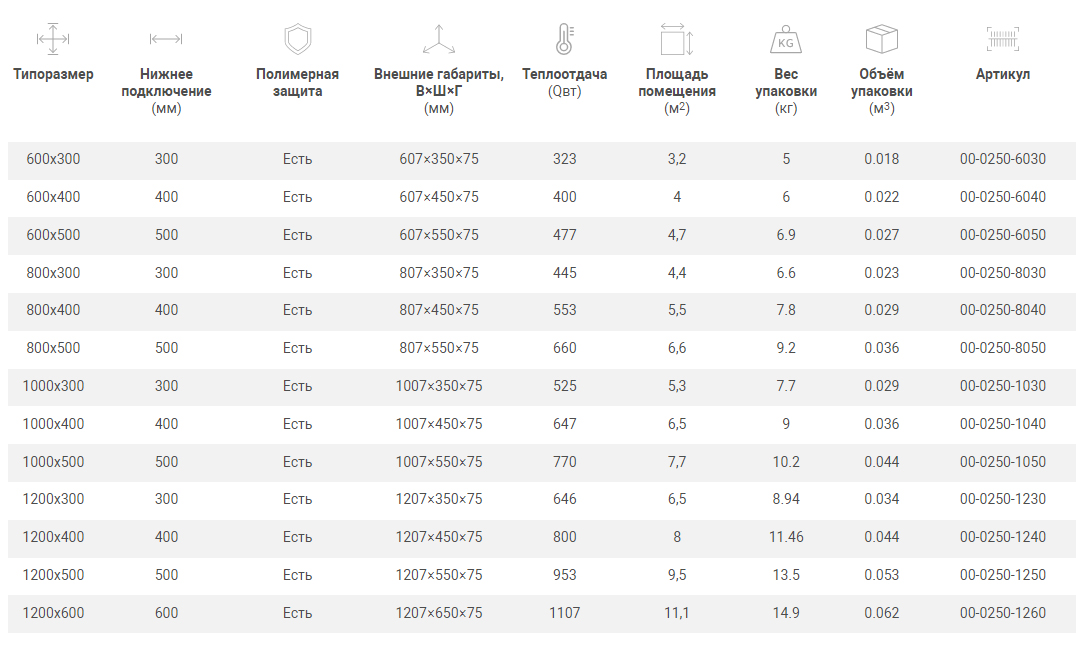Click the box icon above Объём упаковки
1076x664 pixels.
click(881, 40)
